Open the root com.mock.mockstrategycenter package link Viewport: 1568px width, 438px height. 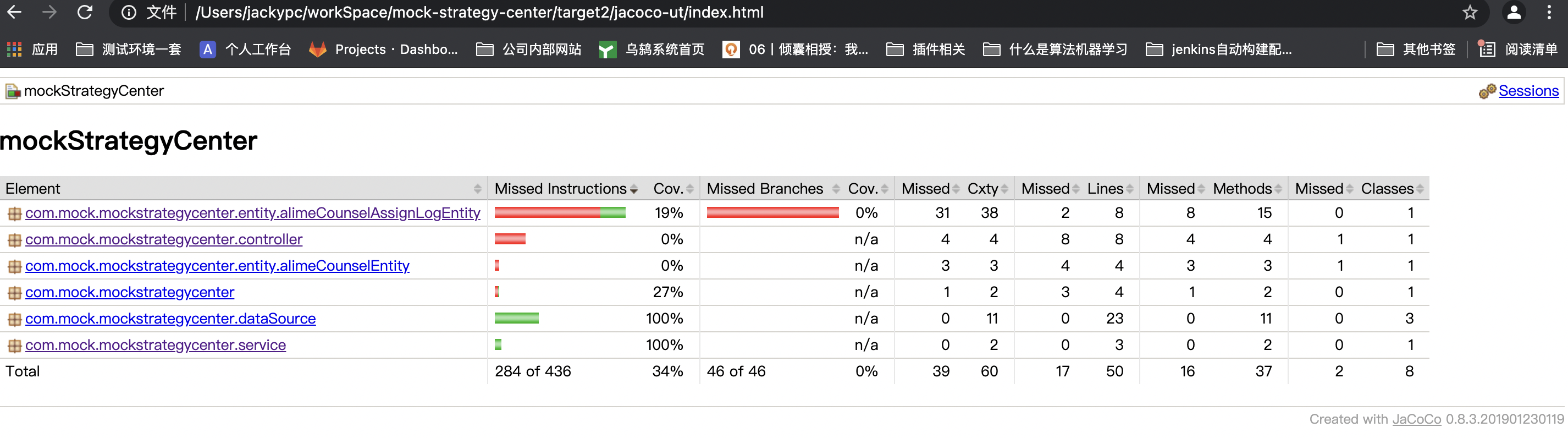point(130,292)
